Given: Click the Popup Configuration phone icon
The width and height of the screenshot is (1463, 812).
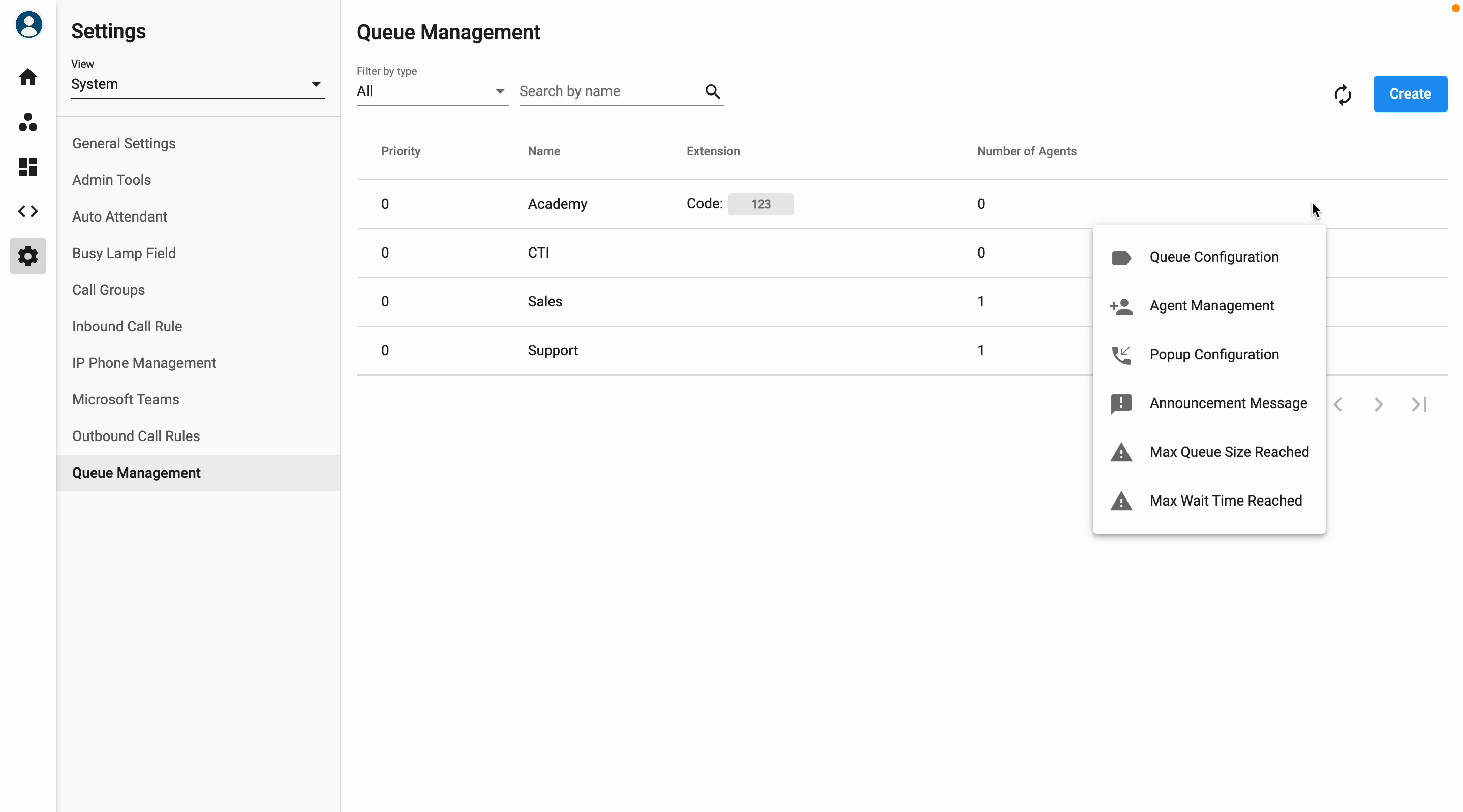Looking at the screenshot, I should [x=1121, y=355].
